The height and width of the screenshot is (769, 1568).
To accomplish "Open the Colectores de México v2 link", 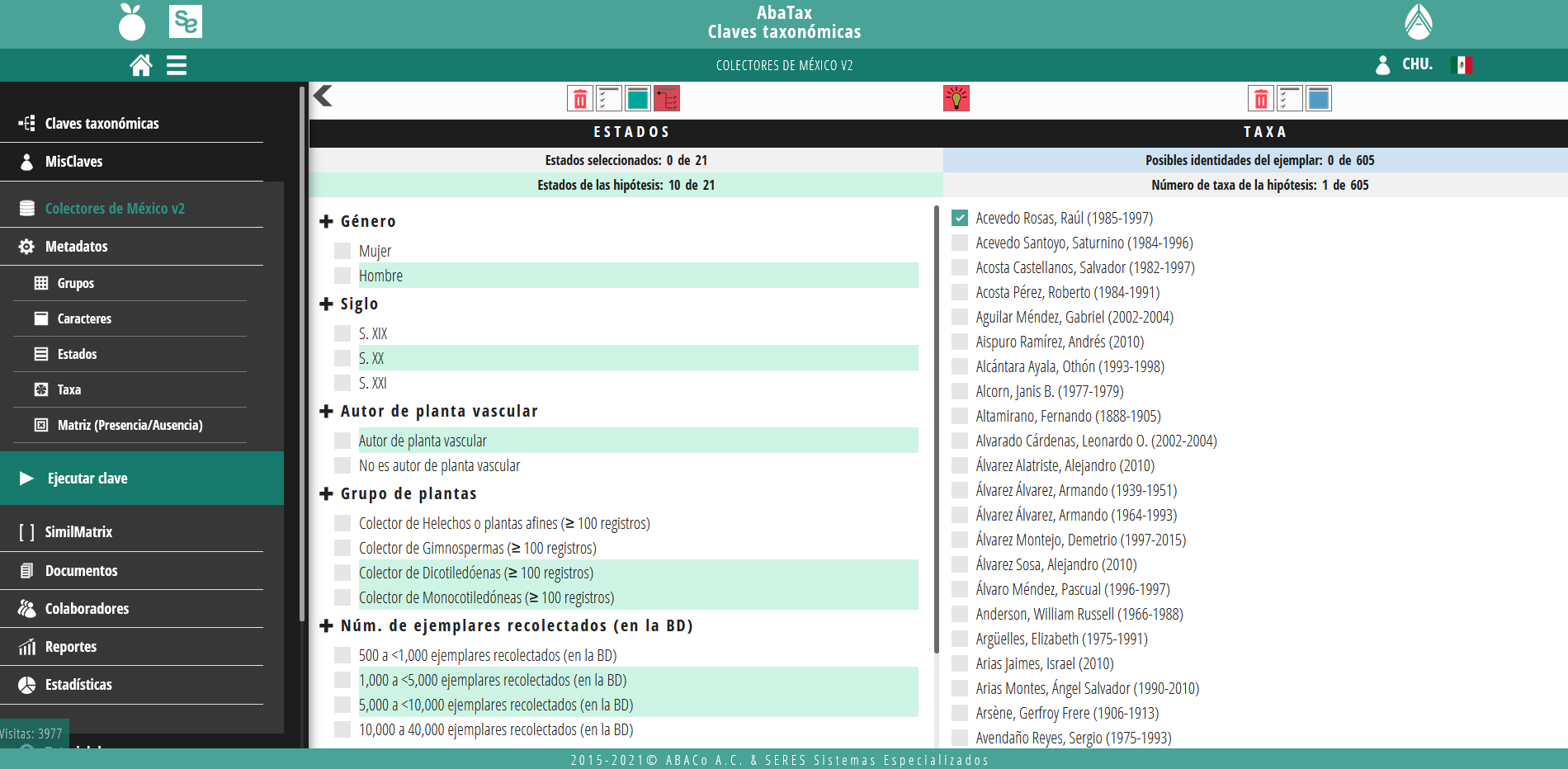I will tap(115, 209).
